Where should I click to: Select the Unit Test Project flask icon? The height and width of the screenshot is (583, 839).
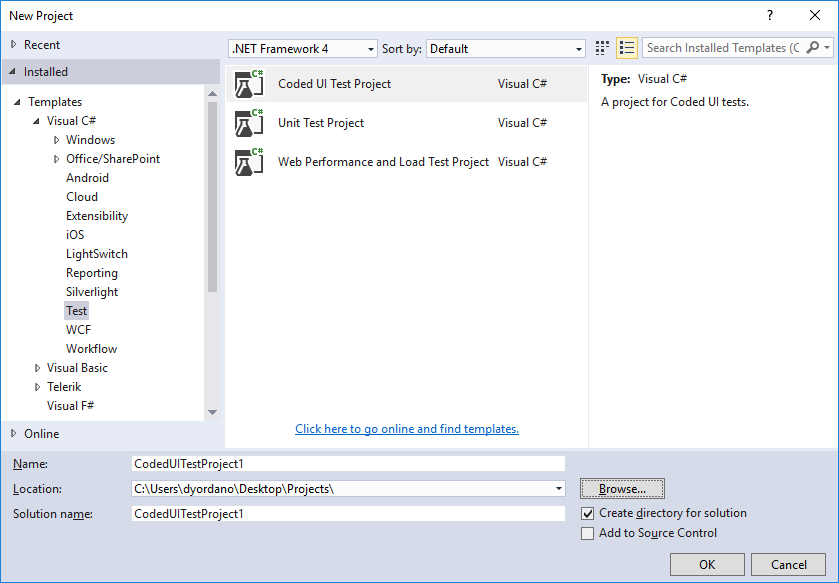(249, 123)
